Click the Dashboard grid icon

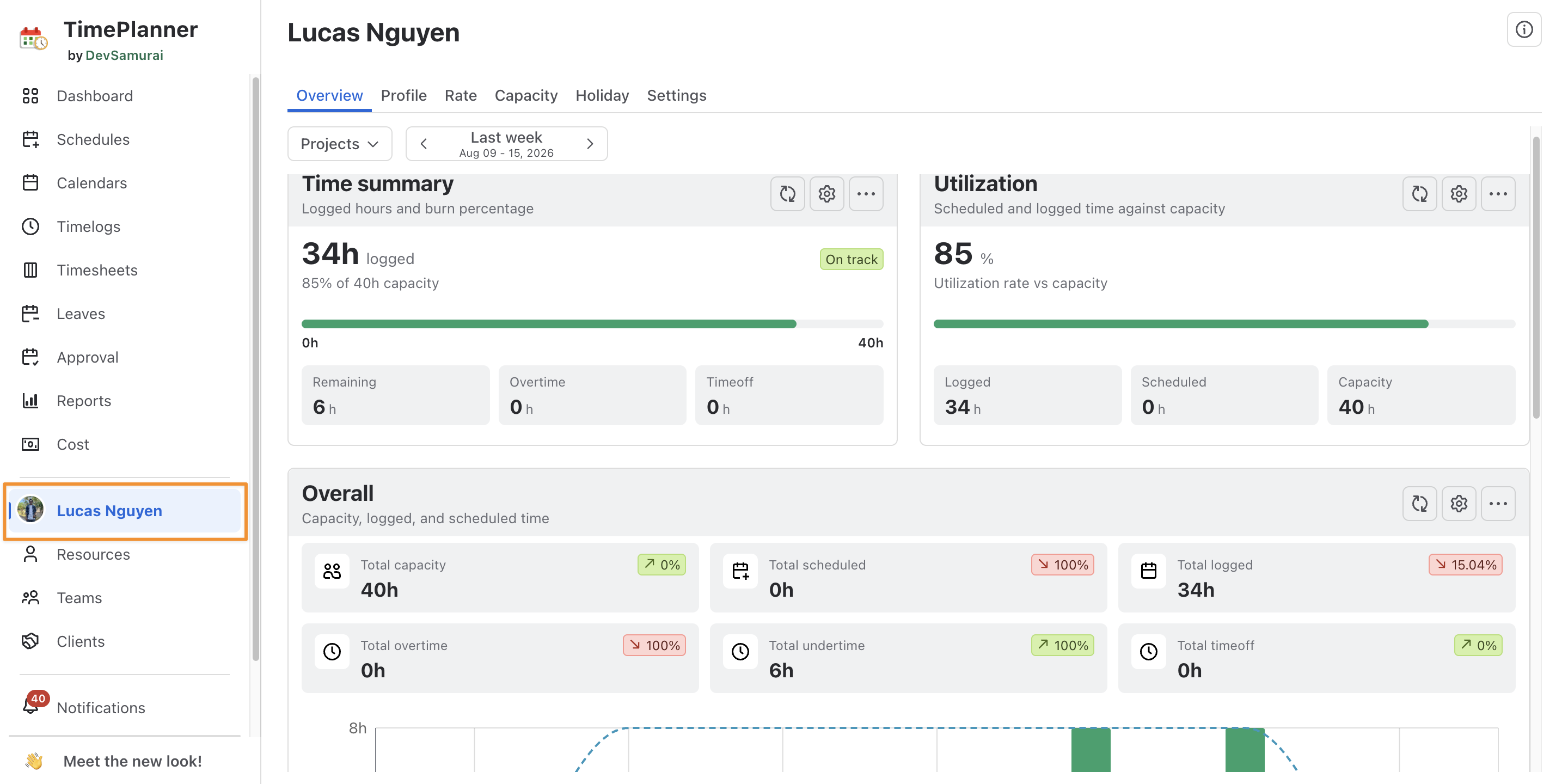[x=30, y=96]
